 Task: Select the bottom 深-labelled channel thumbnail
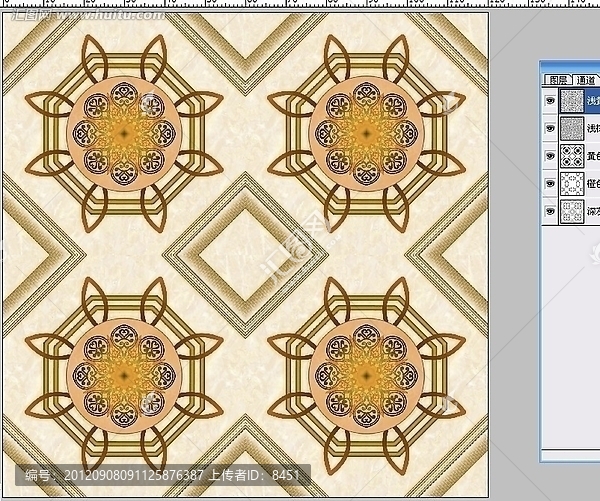[x=572, y=211]
